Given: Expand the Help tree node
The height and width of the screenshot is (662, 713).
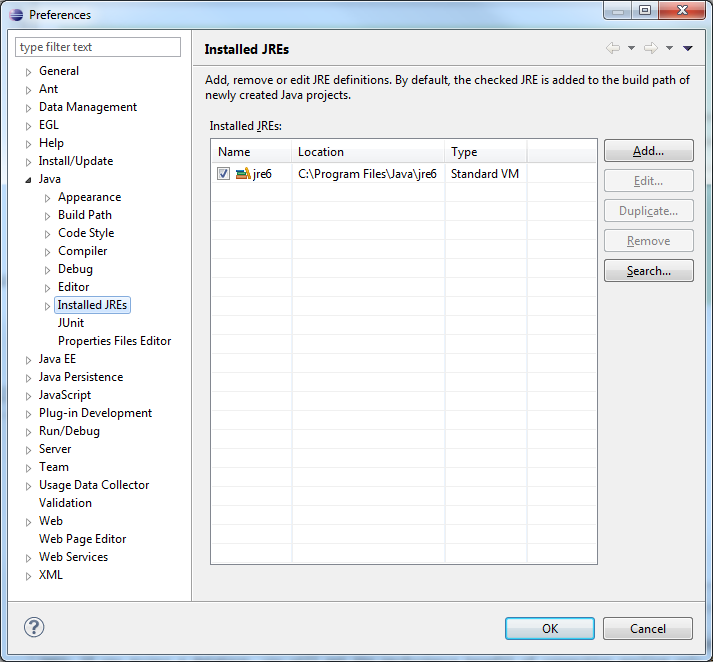Looking at the screenshot, I should pyautogui.click(x=28, y=144).
